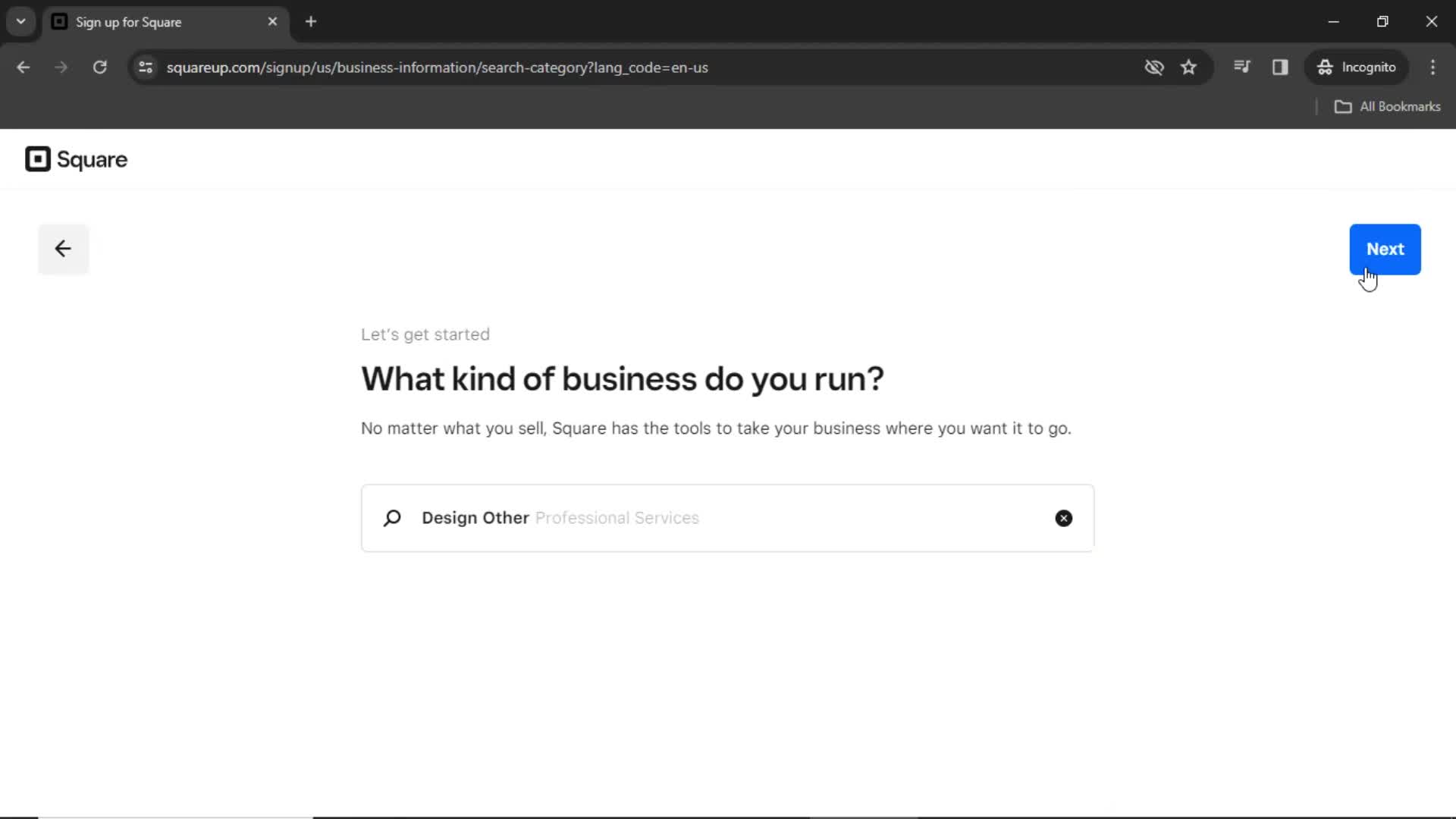Open the Square logo home link
Viewport: 1456px width, 819px height.
(76, 159)
